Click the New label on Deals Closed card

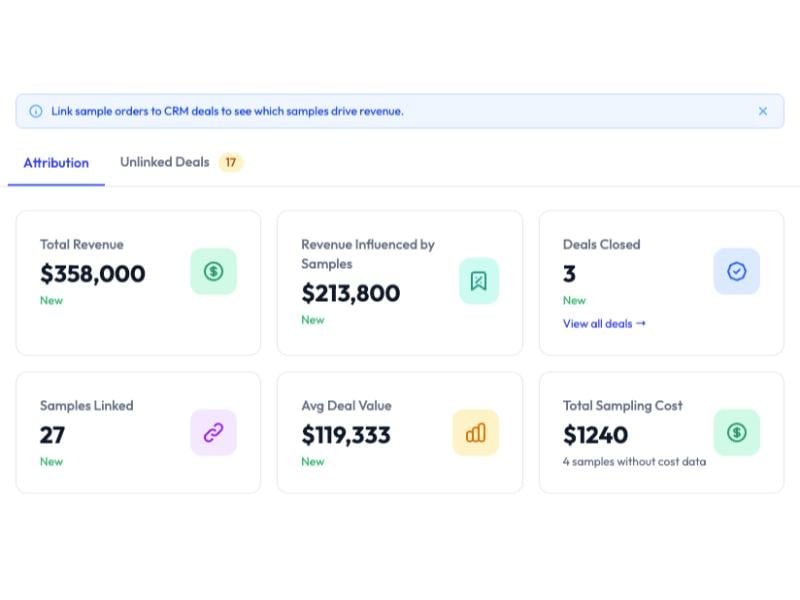574,300
